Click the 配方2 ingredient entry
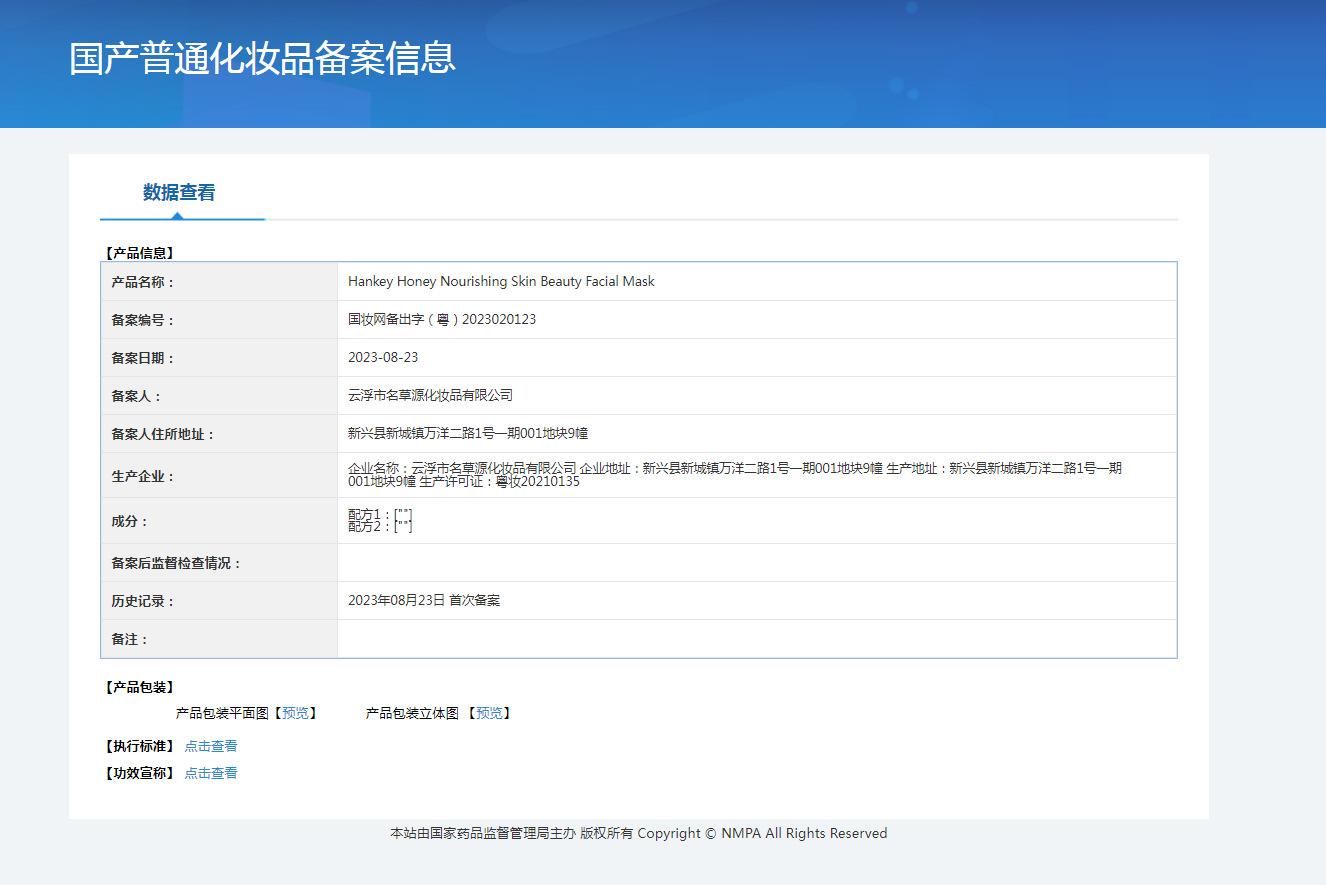 click(380, 526)
